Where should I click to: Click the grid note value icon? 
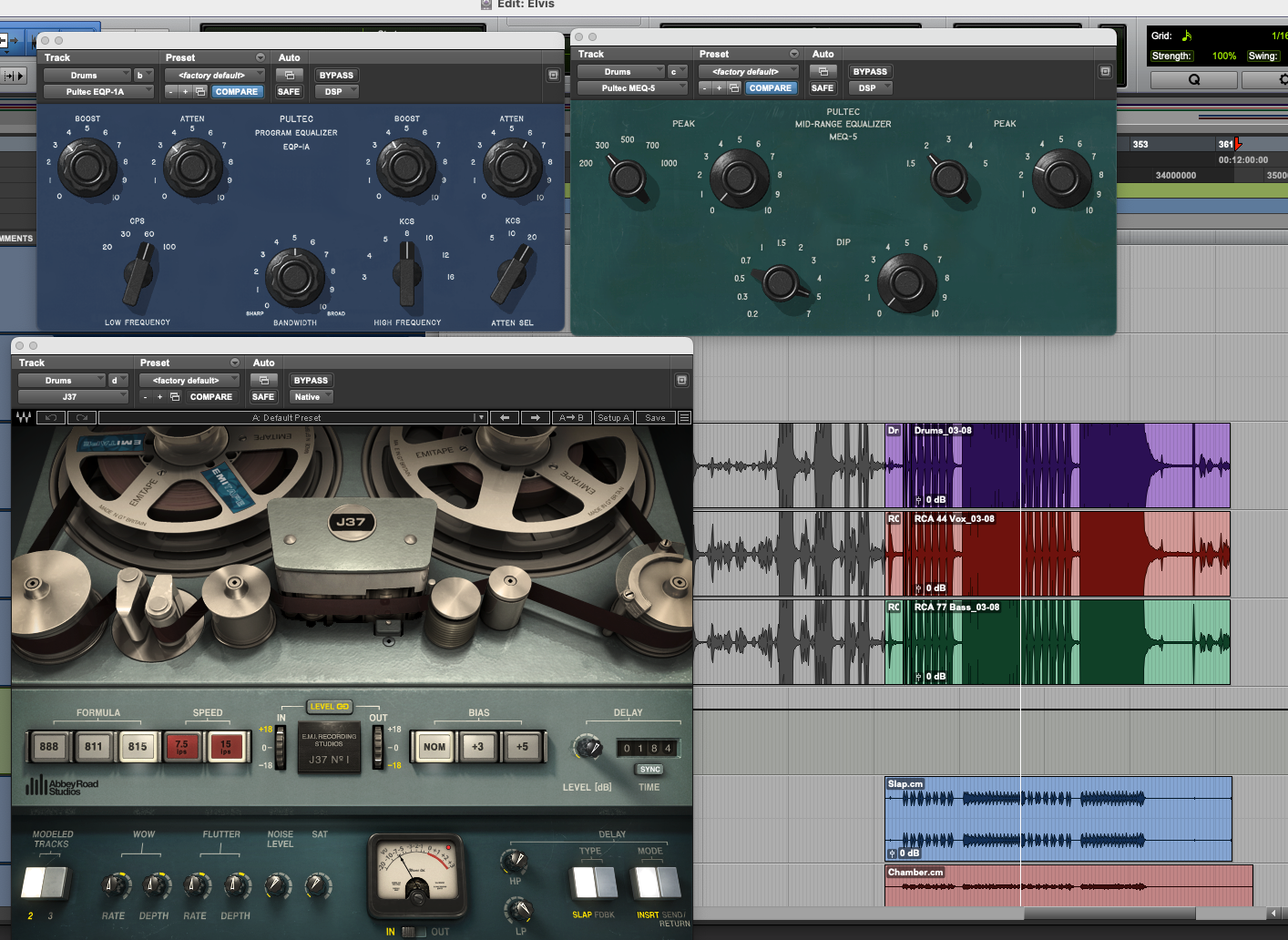click(x=1187, y=36)
